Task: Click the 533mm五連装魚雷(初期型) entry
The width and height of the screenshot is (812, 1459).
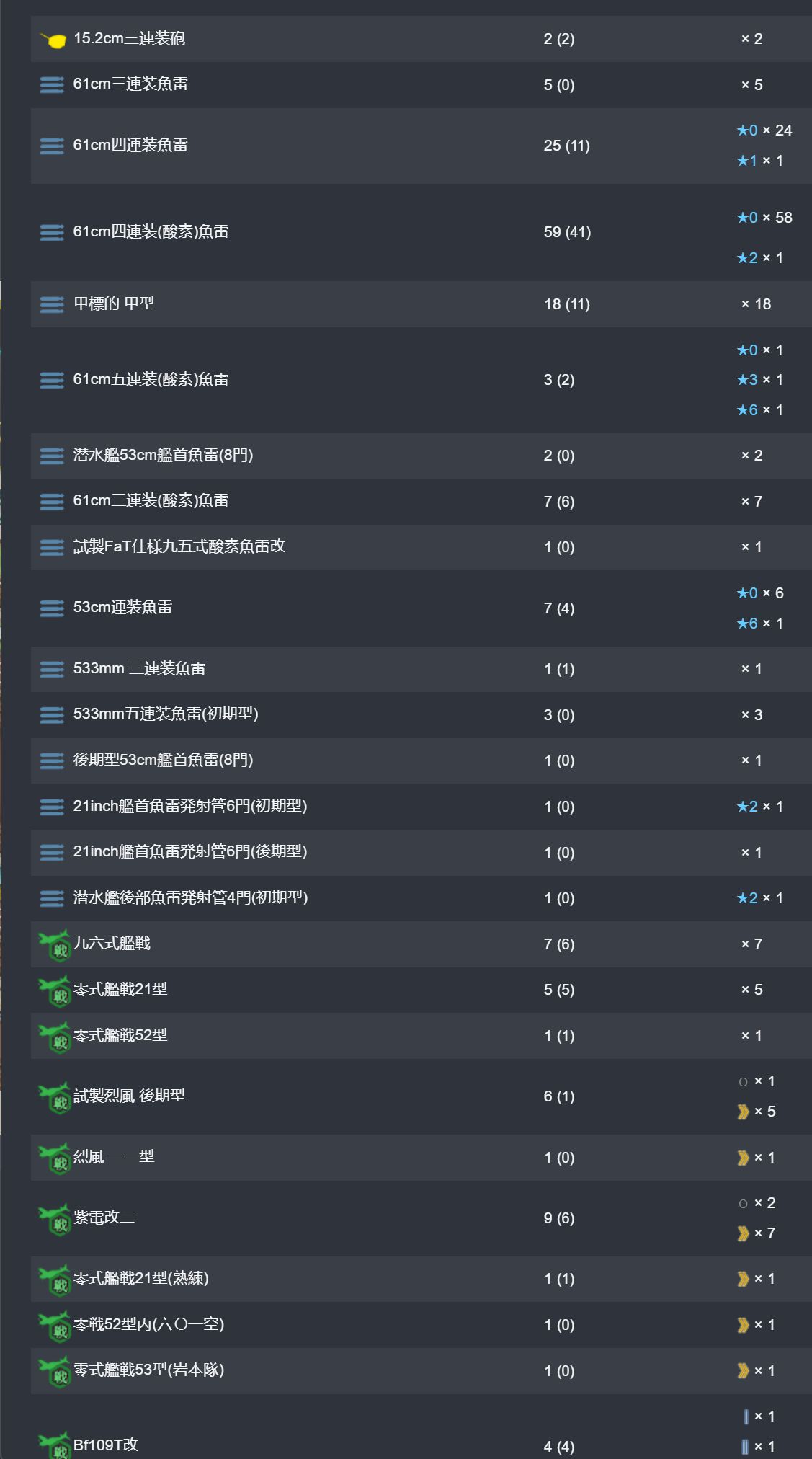Action: point(166,714)
